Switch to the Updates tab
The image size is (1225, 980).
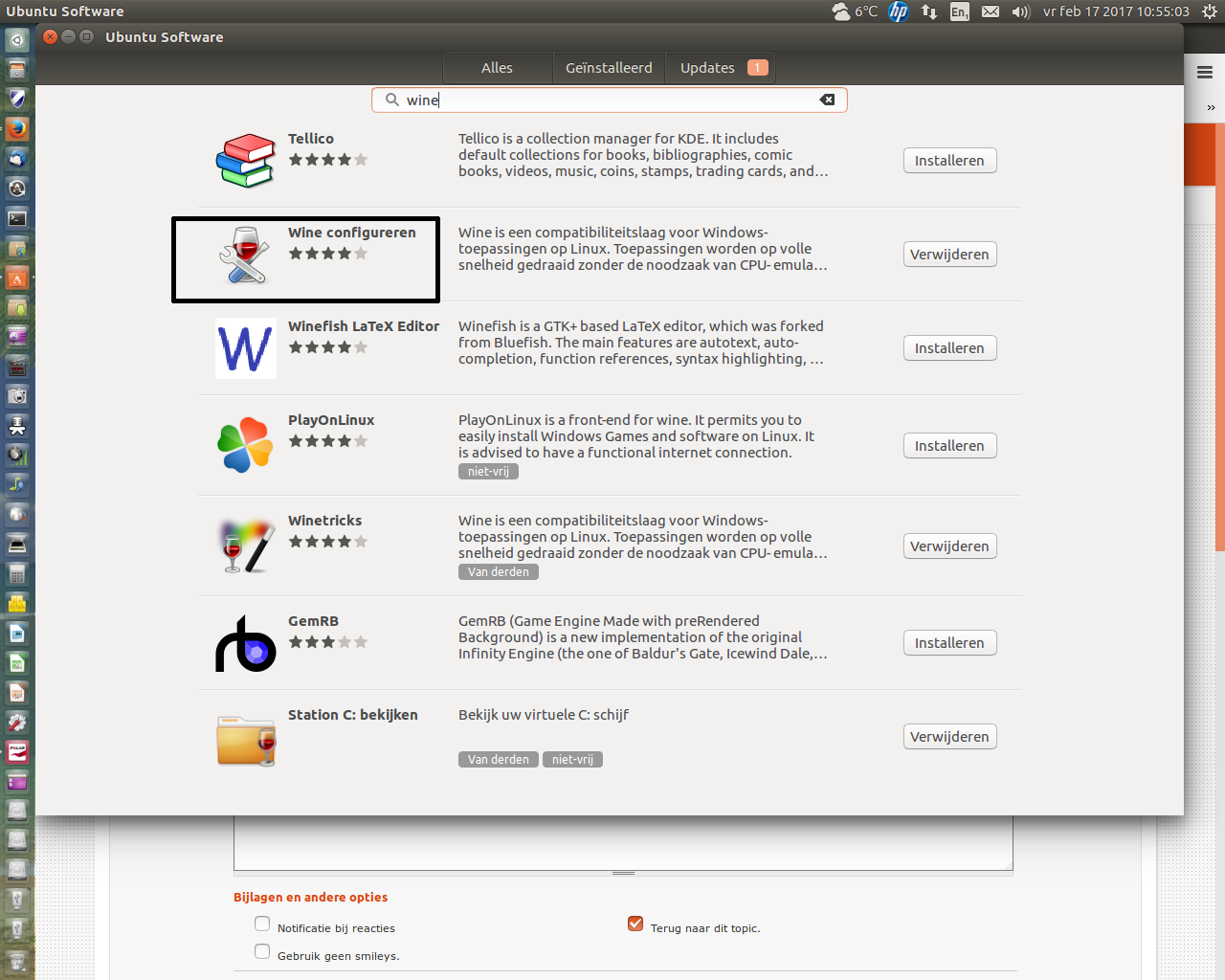tap(720, 68)
